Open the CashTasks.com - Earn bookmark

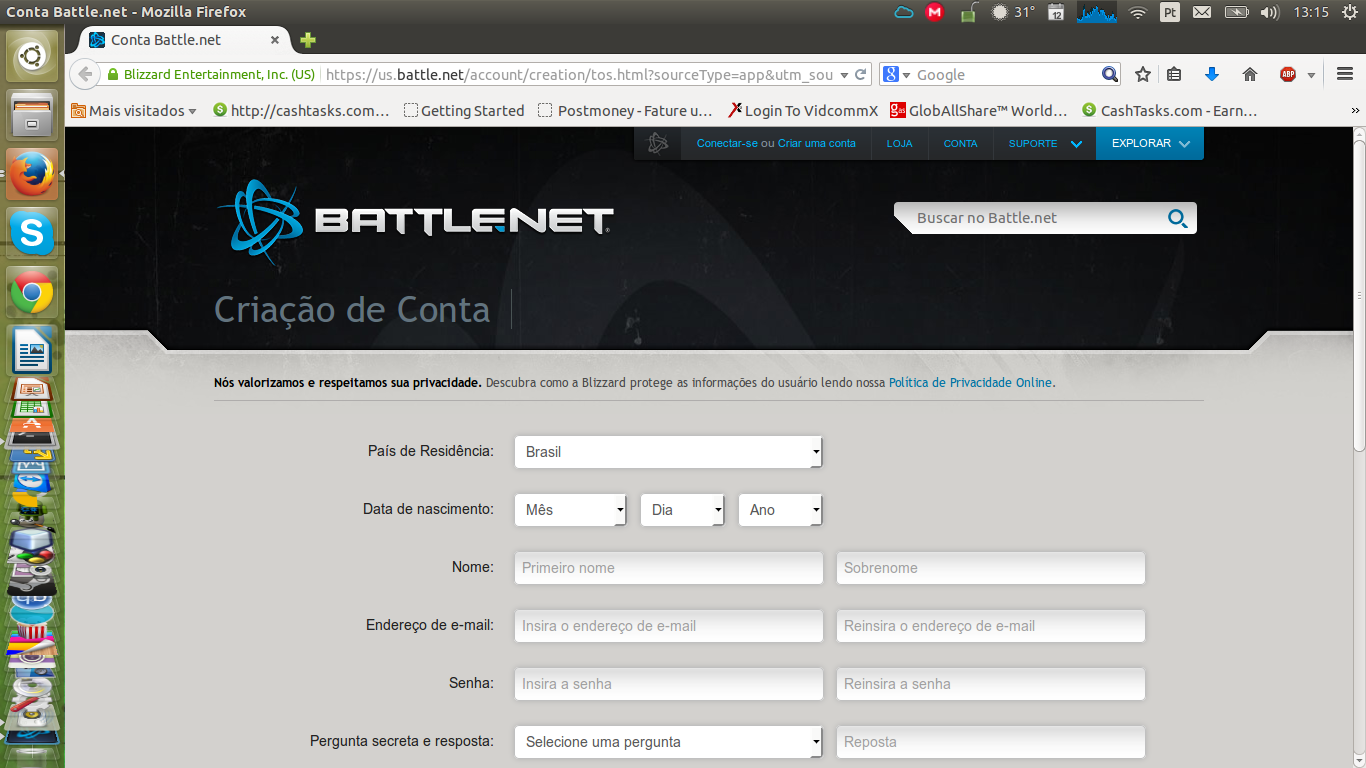[1170, 111]
